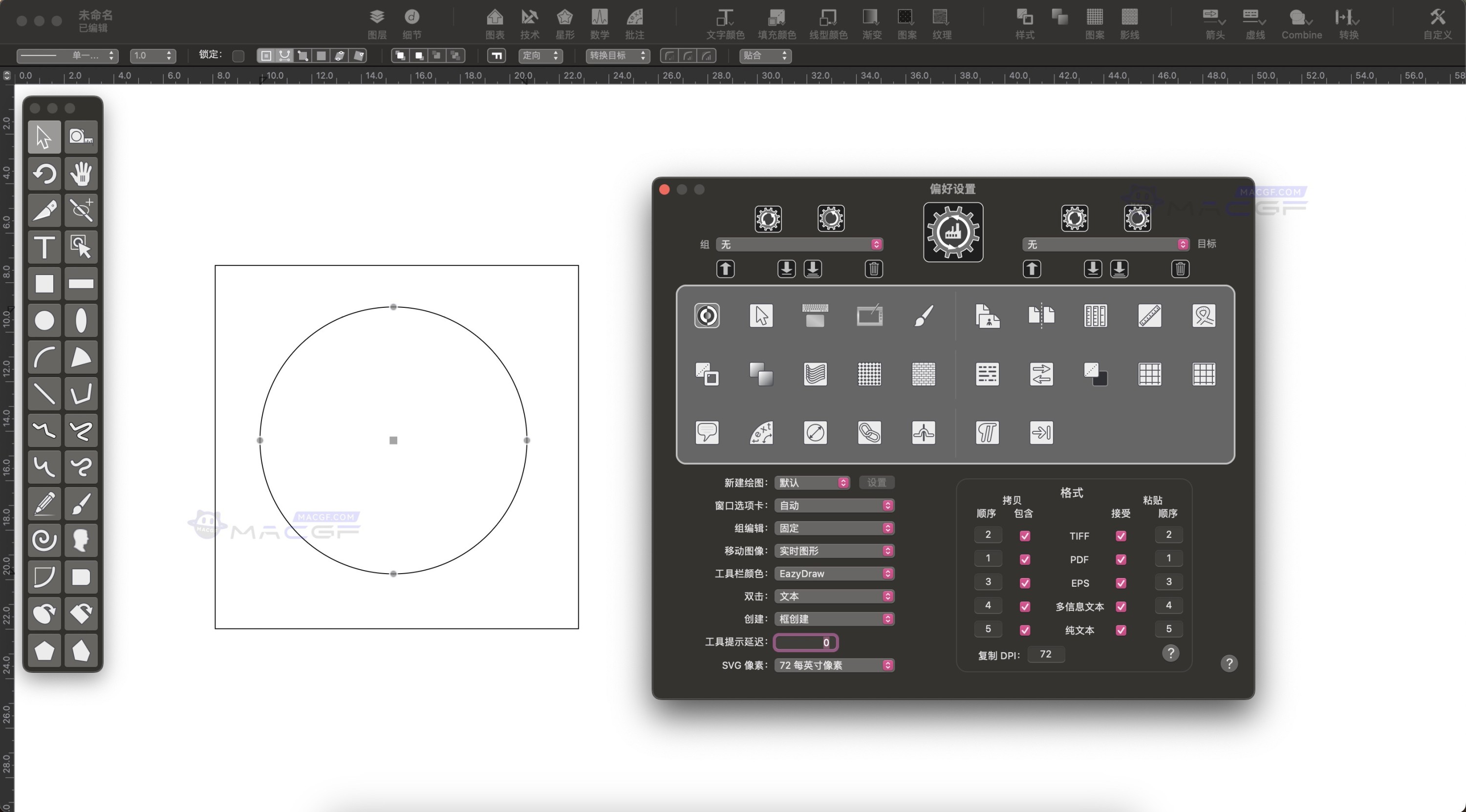Select the Circle drawing tool
This screenshot has width=1466, height=812.
click(44, 320)
